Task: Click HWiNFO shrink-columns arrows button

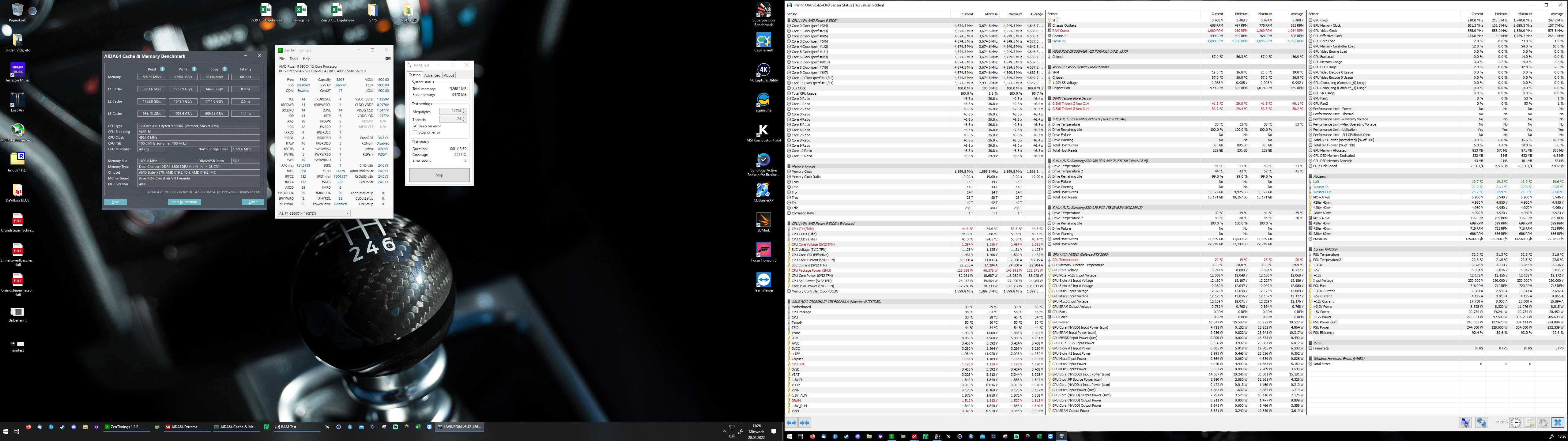Action: pyautogui.click(x=804, y=422)
